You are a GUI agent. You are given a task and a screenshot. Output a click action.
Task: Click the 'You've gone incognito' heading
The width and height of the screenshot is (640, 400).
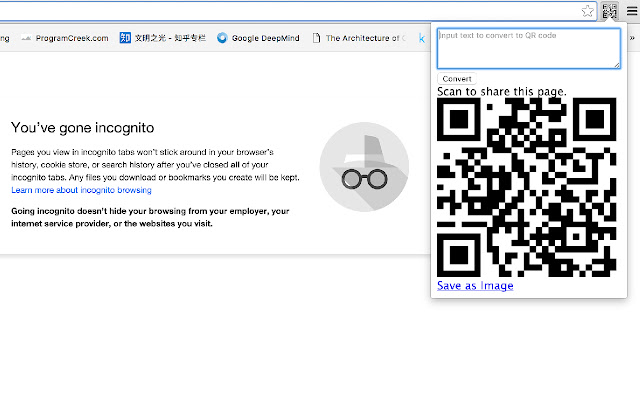pos(81,128)
